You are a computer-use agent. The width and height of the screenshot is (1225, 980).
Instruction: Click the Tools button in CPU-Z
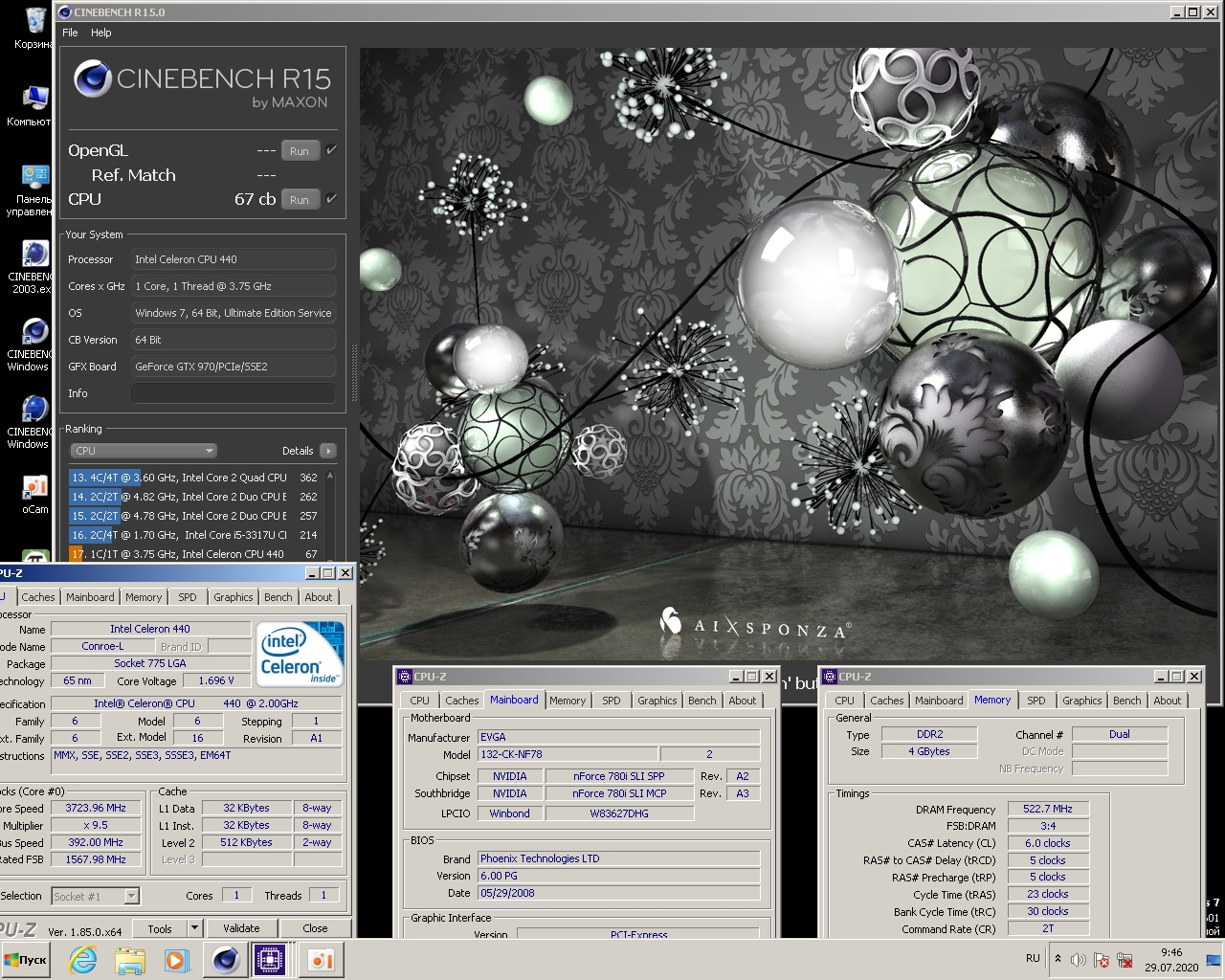[160, 928]
